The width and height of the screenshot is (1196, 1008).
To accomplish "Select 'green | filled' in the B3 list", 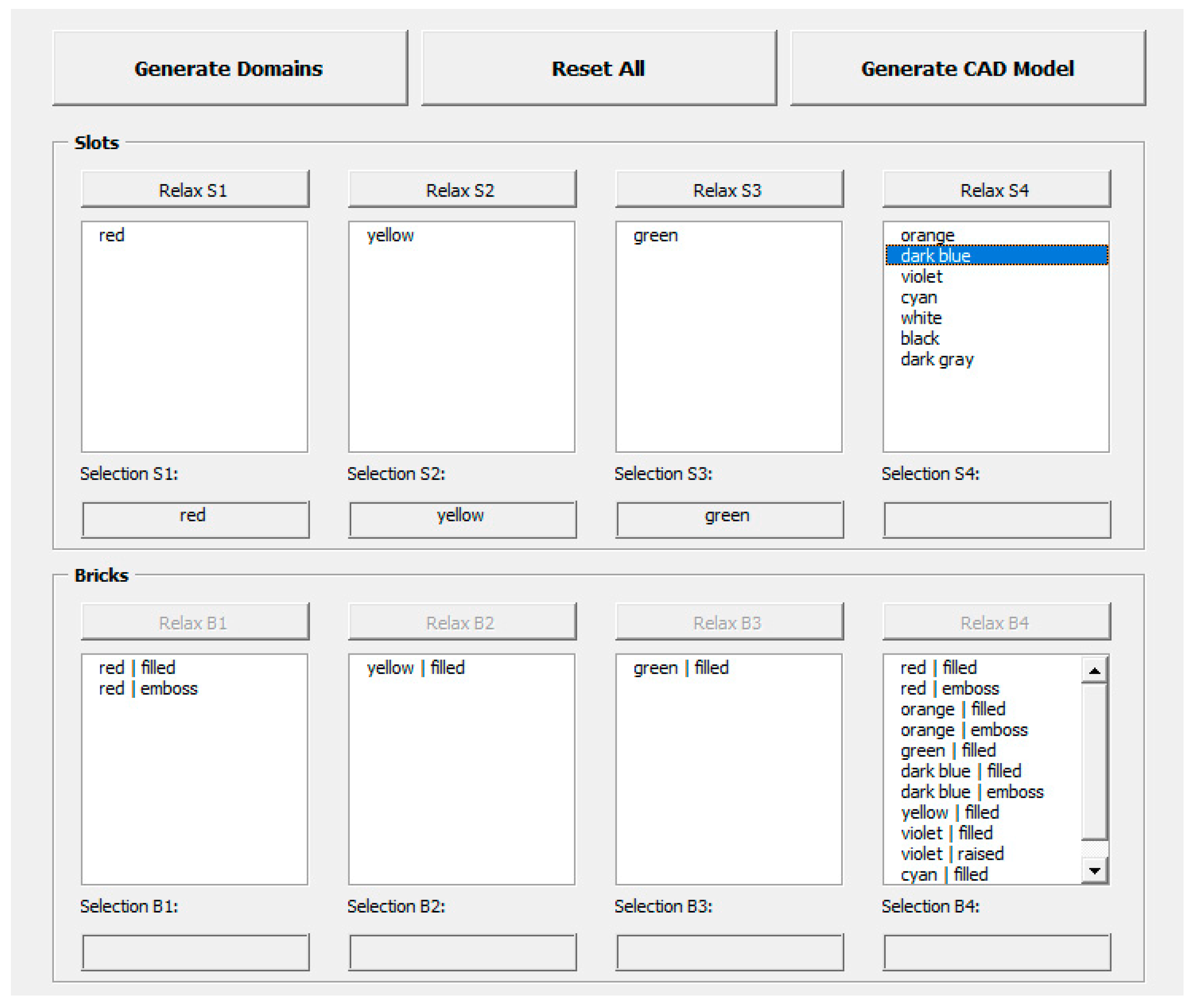I will [x=680, y=668].
